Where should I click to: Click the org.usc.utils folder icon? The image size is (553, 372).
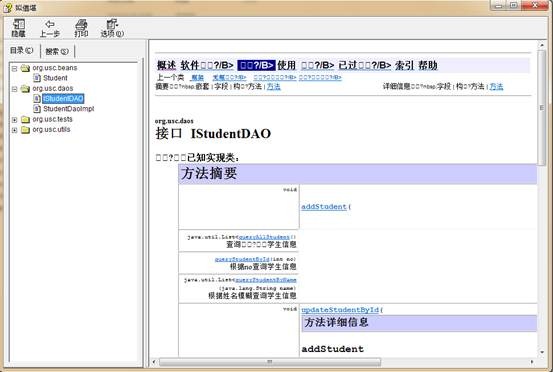coord(25,130)
